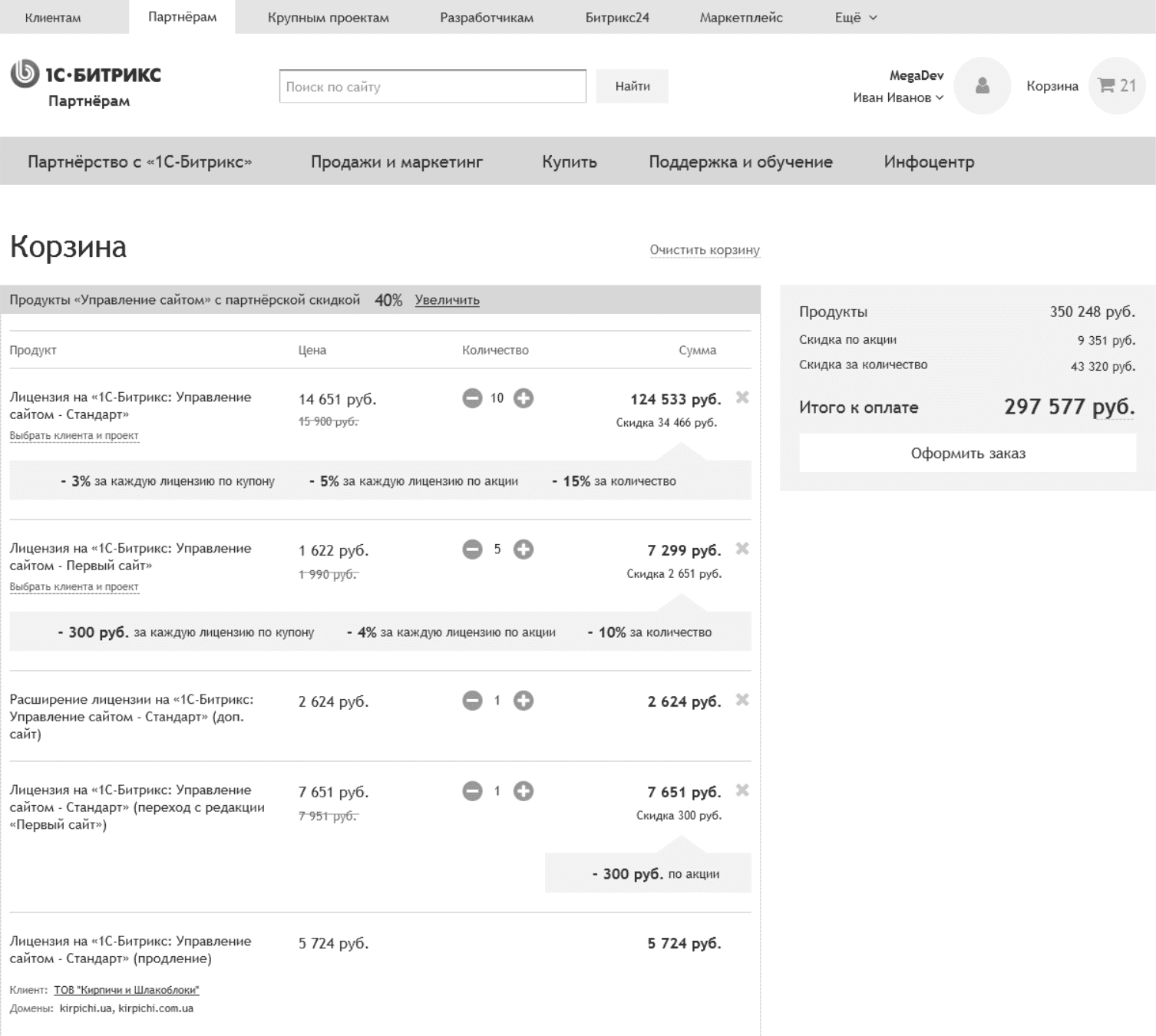
Task: Open the Крупным проектам tab
Action: (x=329, y=18)
